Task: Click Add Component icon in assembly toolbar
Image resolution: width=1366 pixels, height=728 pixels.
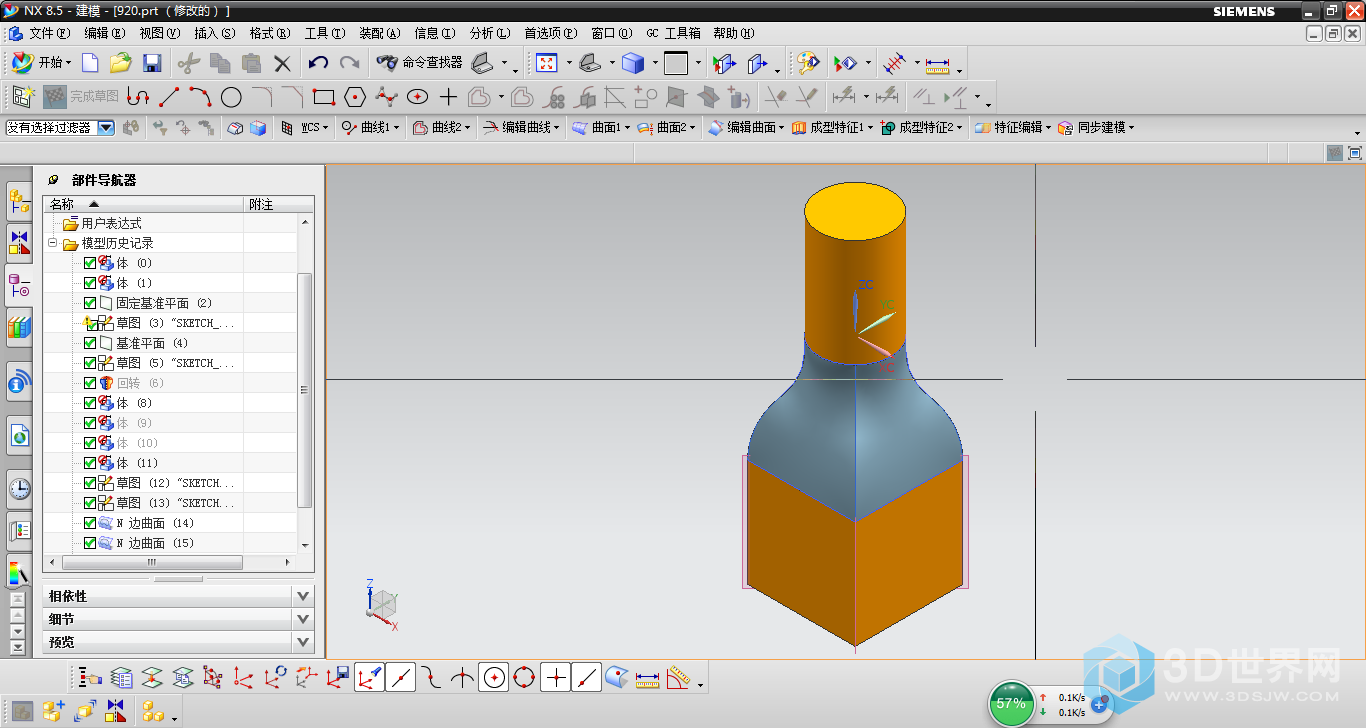Action: click(54, 711)
